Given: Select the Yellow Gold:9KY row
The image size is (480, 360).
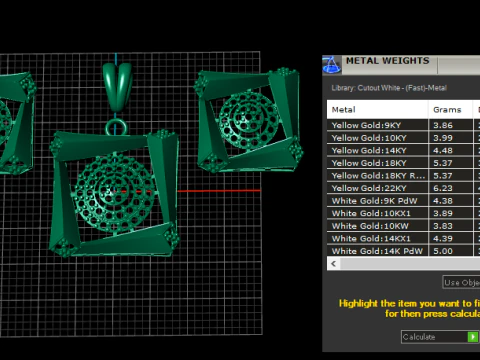Looking at the screenshot, I should (x=403, y=125).
